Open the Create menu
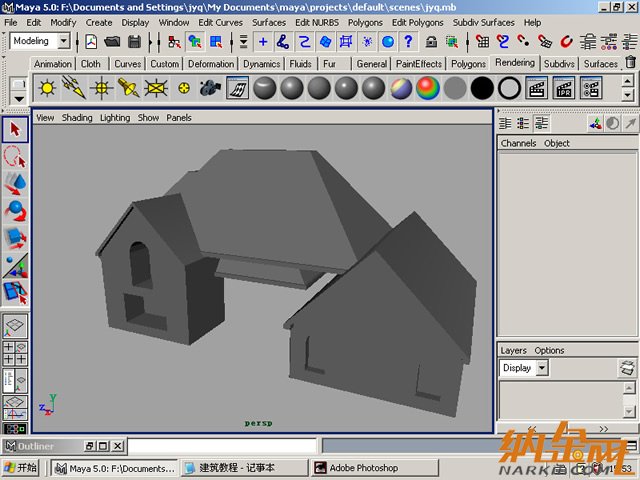 click(99, 22)
